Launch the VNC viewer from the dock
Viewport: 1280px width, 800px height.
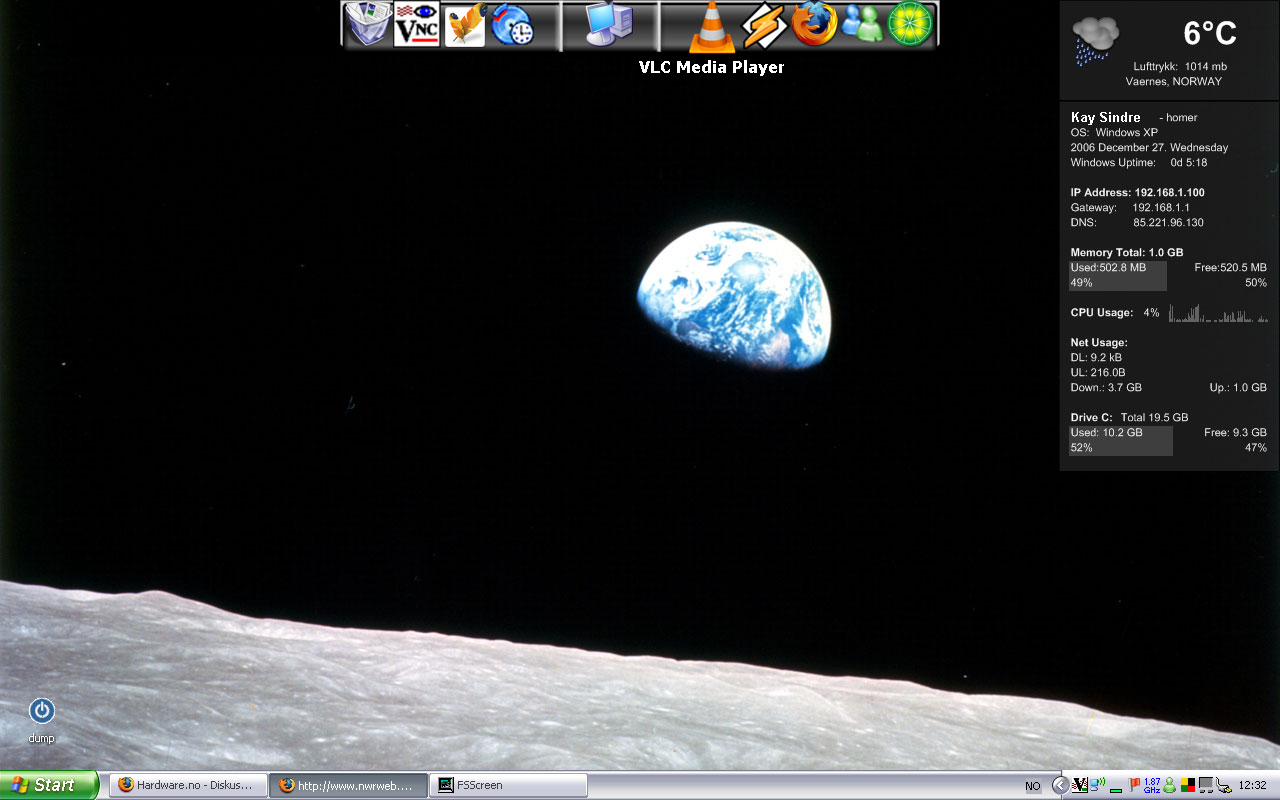tap(416, 25)
